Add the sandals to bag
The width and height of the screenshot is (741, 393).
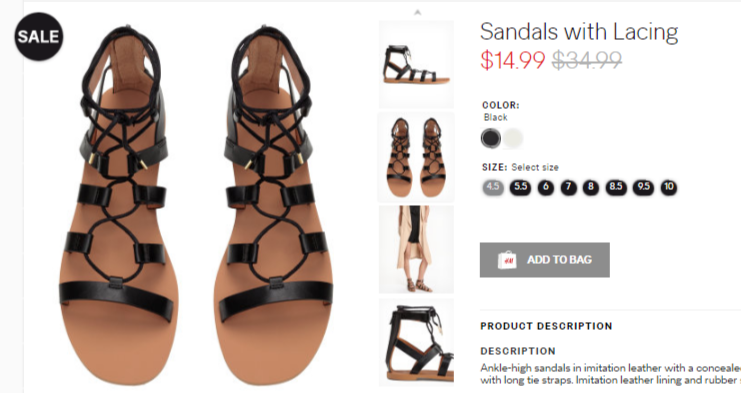pyautogui.click(x=544, y=260)
